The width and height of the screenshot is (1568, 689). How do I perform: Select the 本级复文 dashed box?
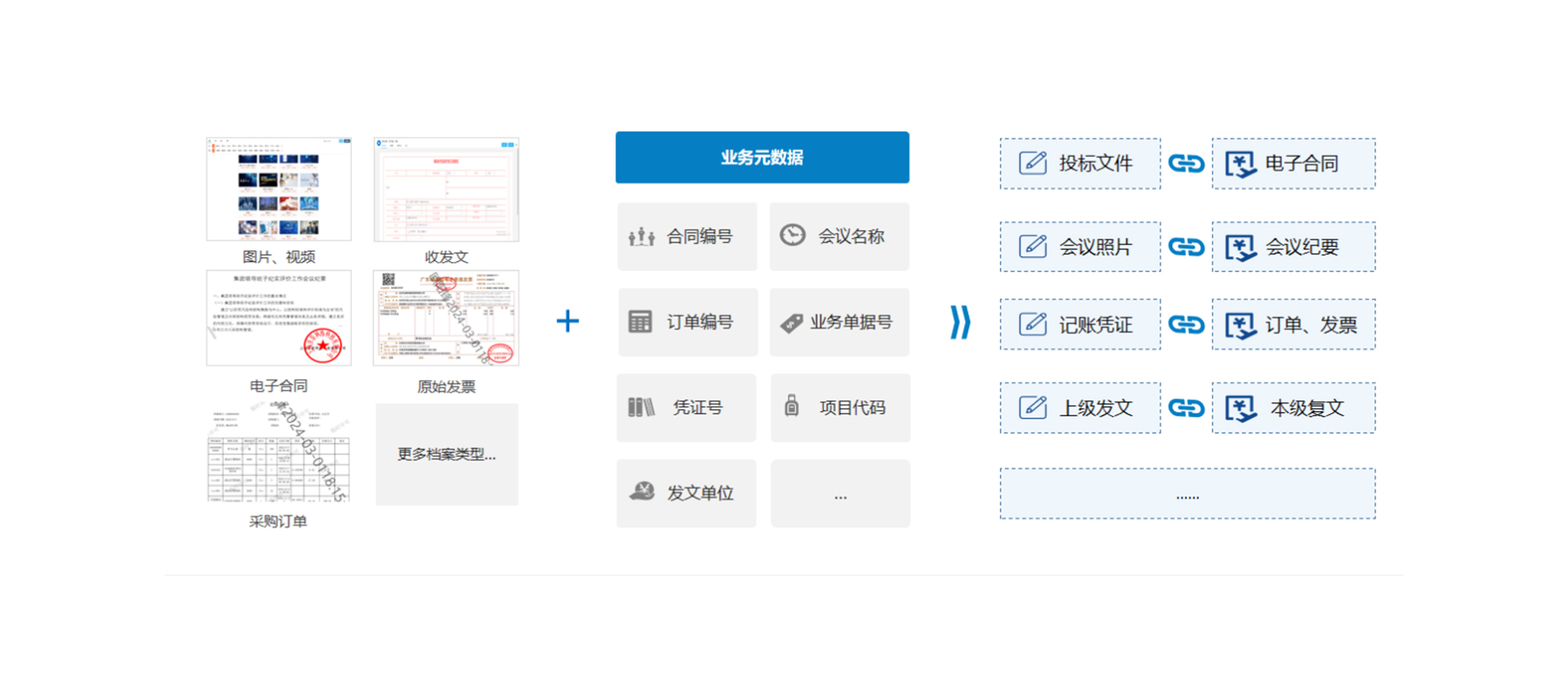click(1293, 408)
